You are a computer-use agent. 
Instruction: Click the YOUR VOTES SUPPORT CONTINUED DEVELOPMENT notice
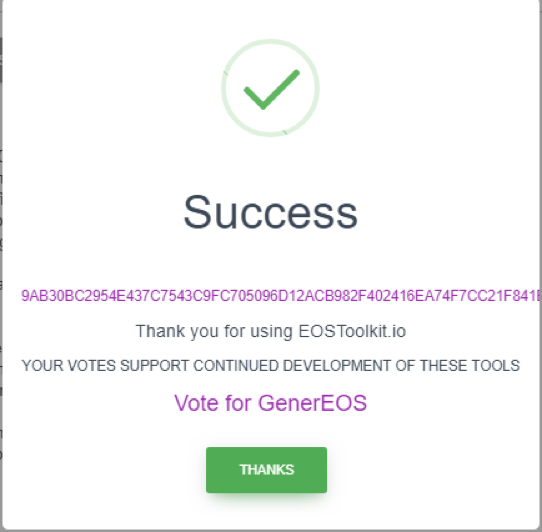[x=271, y=366]
